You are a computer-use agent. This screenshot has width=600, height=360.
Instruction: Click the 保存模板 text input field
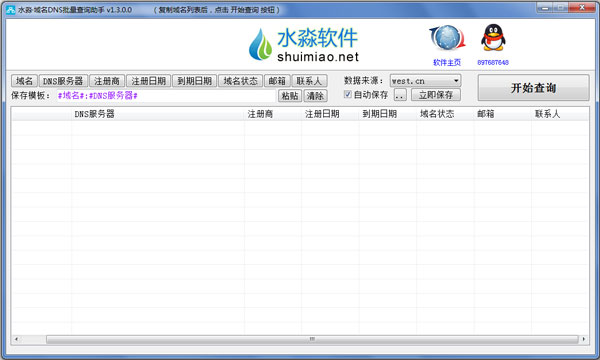pos(166,96)
